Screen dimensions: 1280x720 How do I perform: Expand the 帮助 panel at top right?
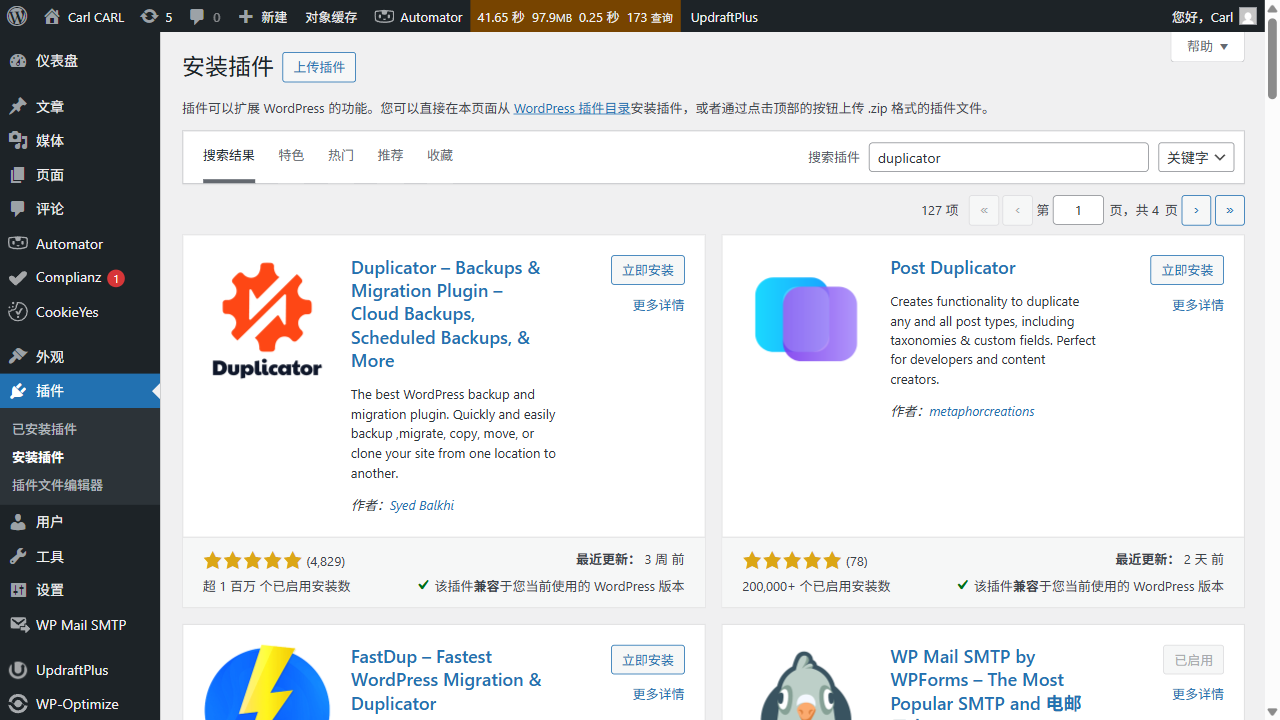[1207, 46]
